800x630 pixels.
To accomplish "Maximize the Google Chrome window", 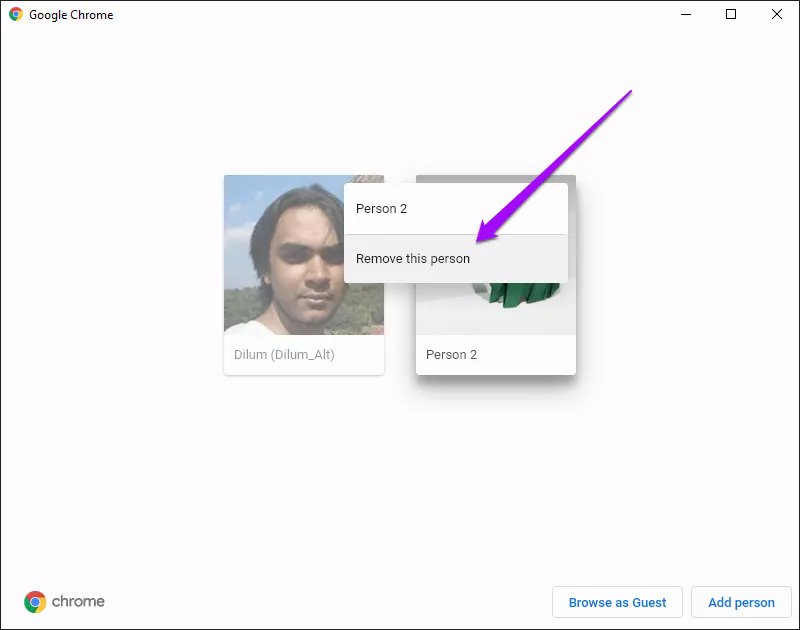I will (731, 14).
